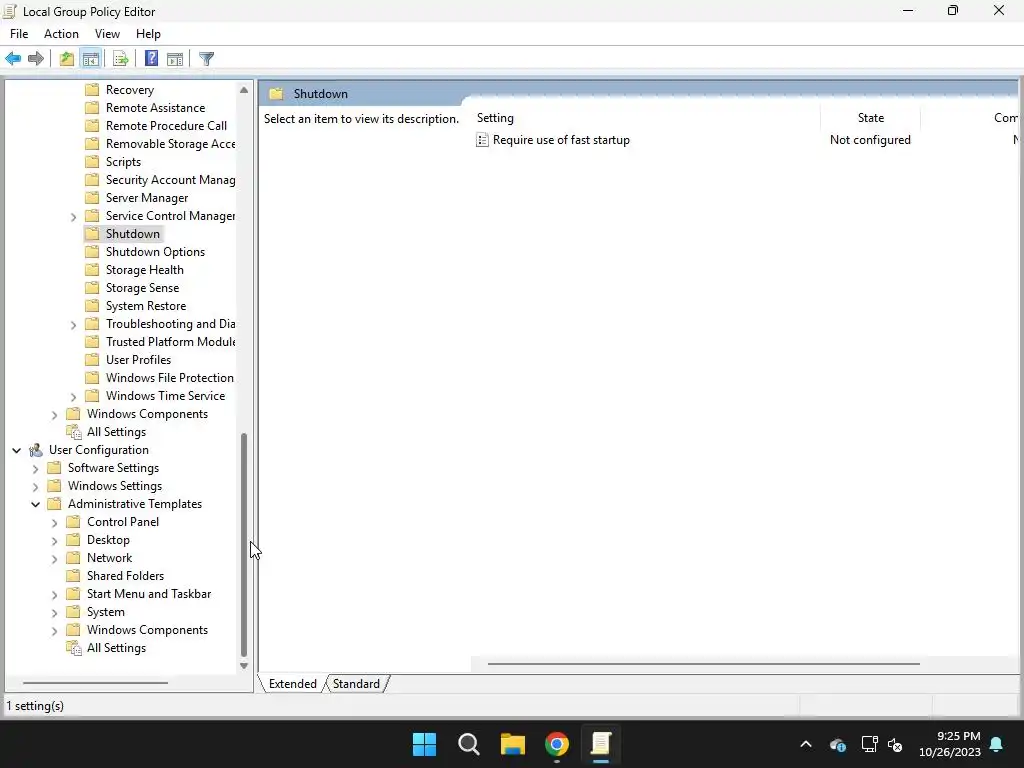The width and height of the screenshot is (1024, 768).
Task: Switch to the Standard tab
Action: click(356, 684)
